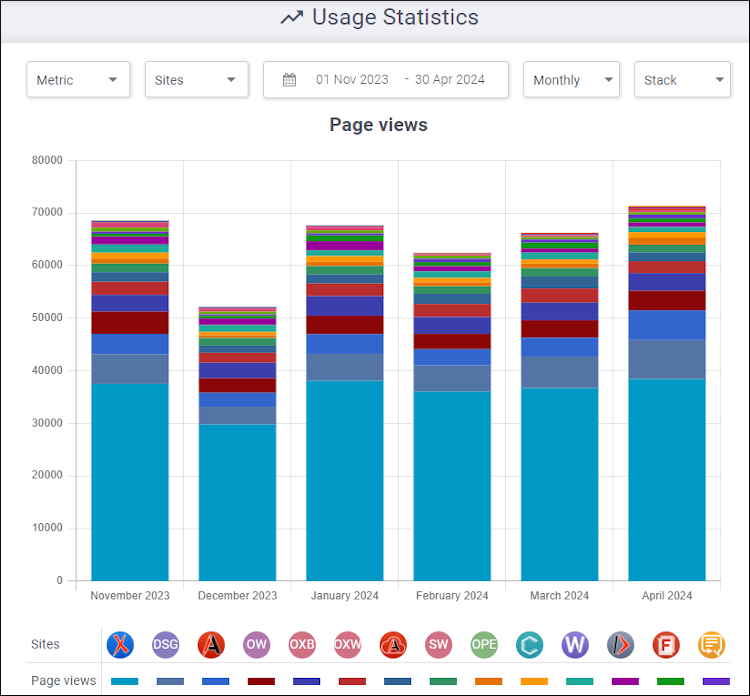Click the SW site icon
The image size is (750, 696).
pos(439,645)
